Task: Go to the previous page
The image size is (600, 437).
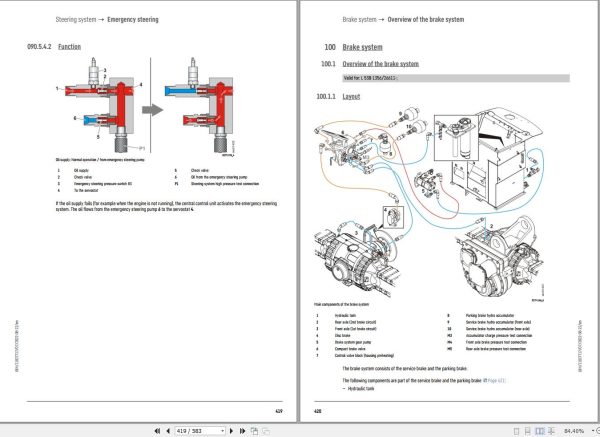Action: click(x=168, y=431)
